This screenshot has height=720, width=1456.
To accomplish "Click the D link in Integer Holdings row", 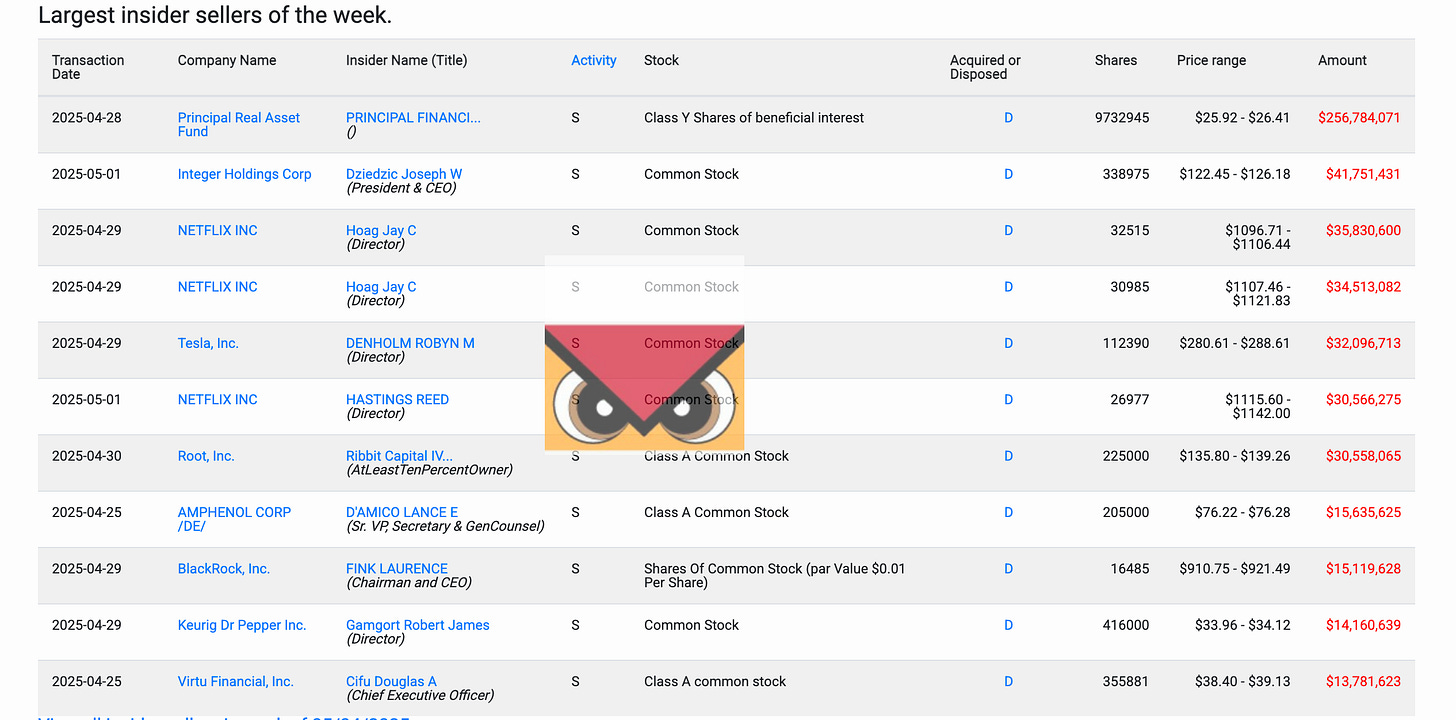I will pos(1008,174).
